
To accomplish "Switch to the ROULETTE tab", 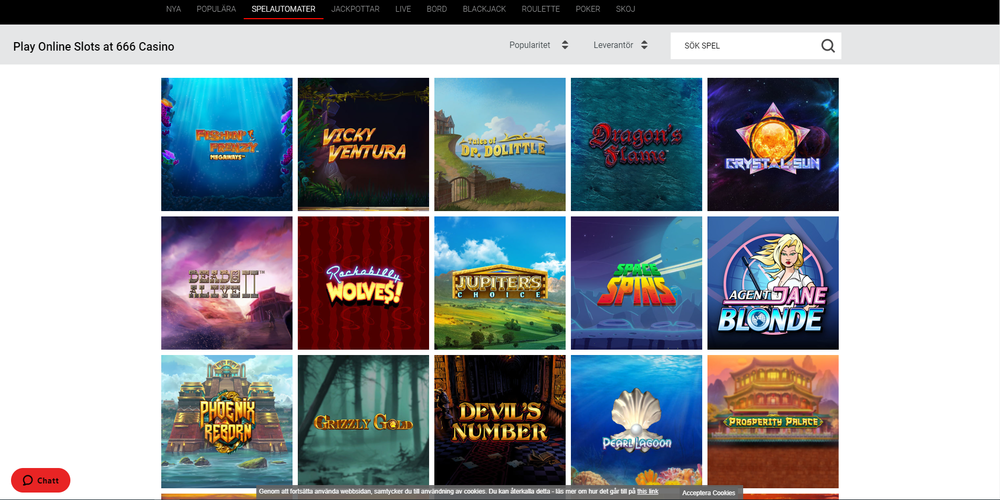I will [x=540, y=9].
